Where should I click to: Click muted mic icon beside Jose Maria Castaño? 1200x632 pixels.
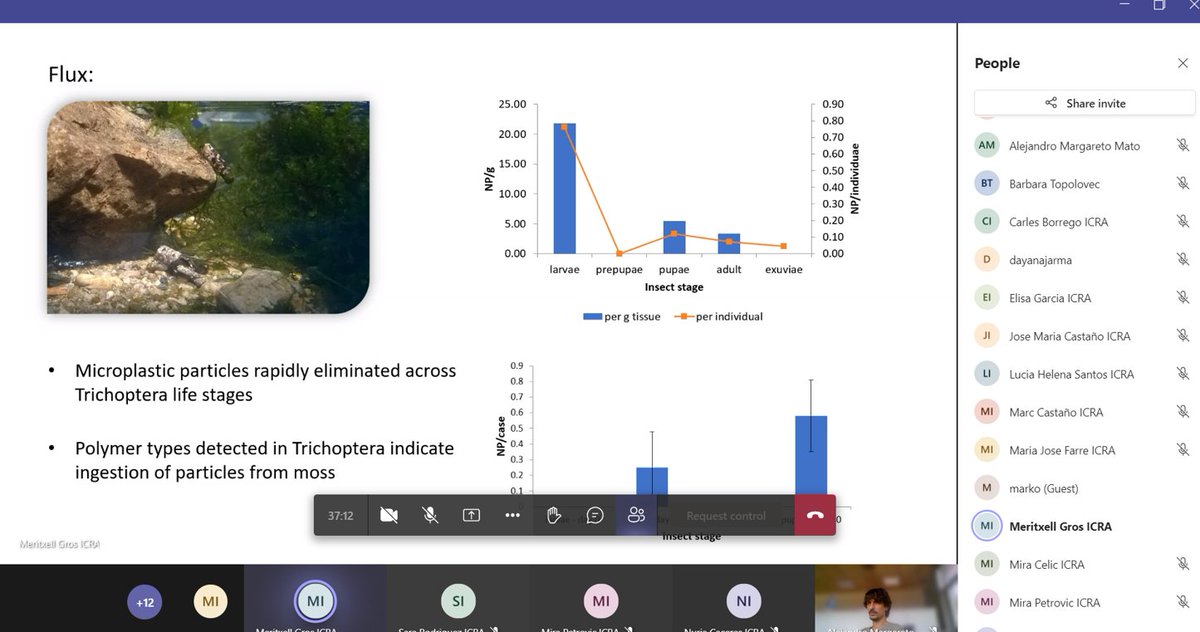click(x=1182, y=335)
